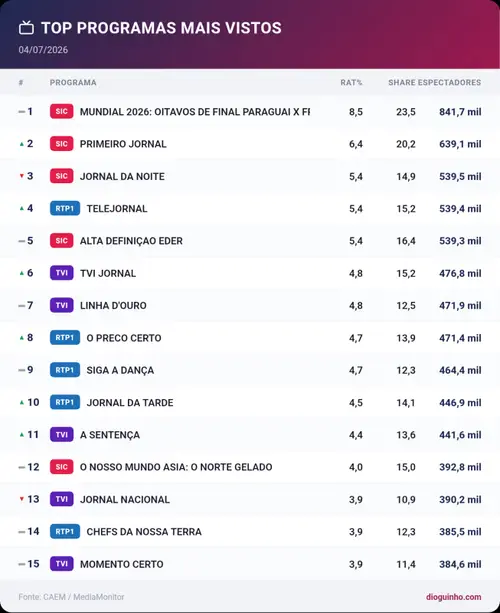The image size is (500, 613).
Task: Click the green up arrow at rank 2
Action: click(x=22, y=144)
